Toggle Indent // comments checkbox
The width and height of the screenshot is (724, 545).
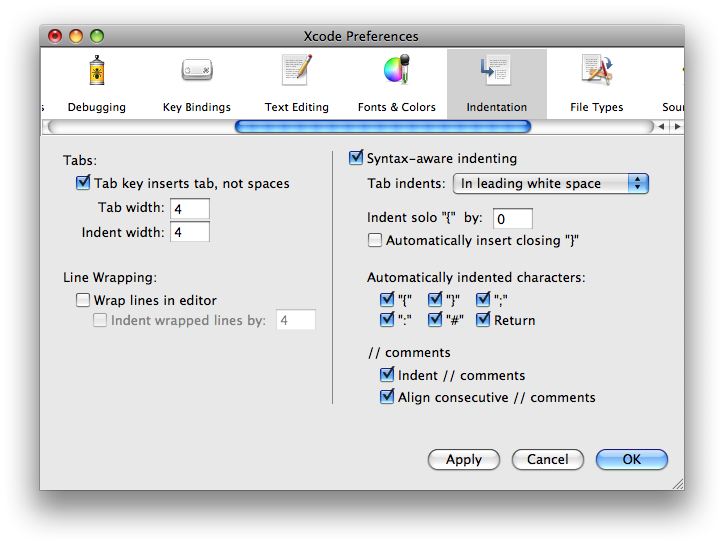click(x=387, y=375)
